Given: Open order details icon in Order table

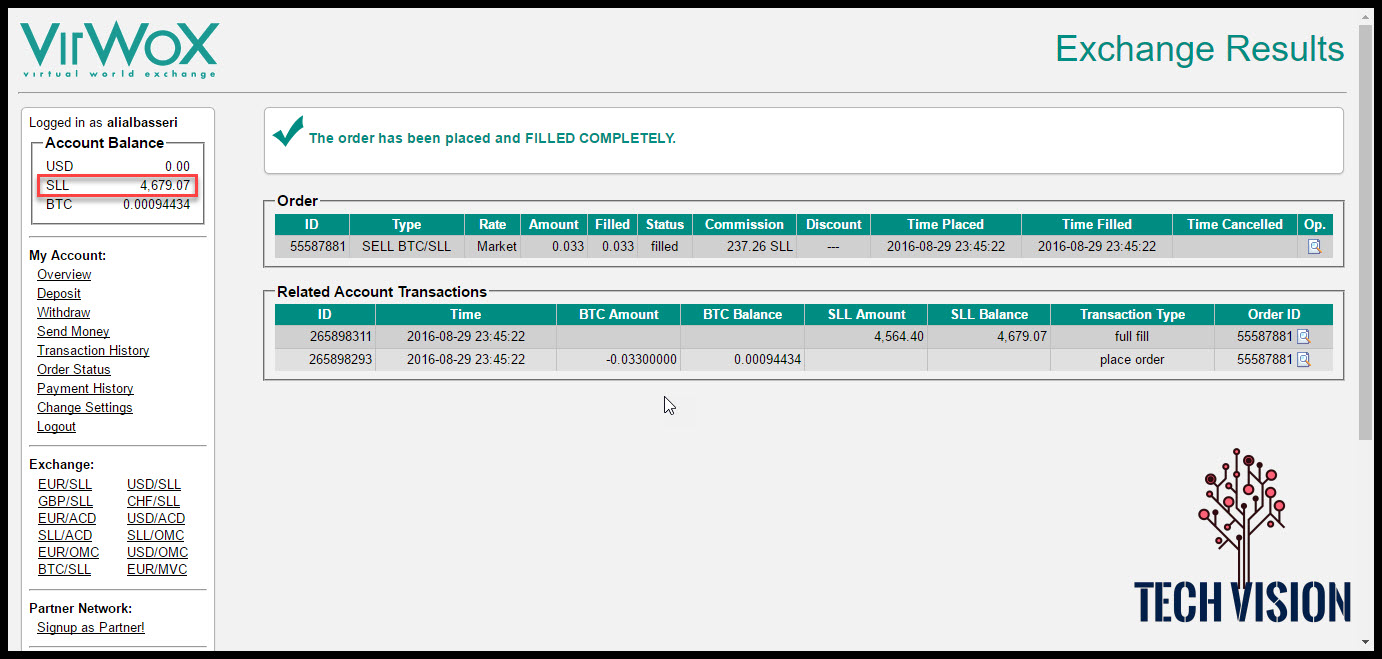Looking at the screenshot, I should 1314,246.
